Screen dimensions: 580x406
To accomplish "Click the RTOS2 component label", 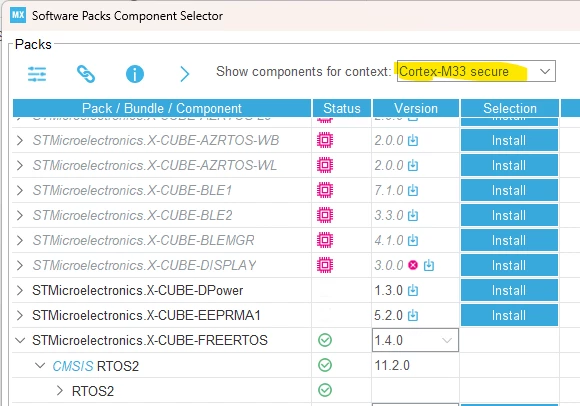I will click(x=93, y=391).
